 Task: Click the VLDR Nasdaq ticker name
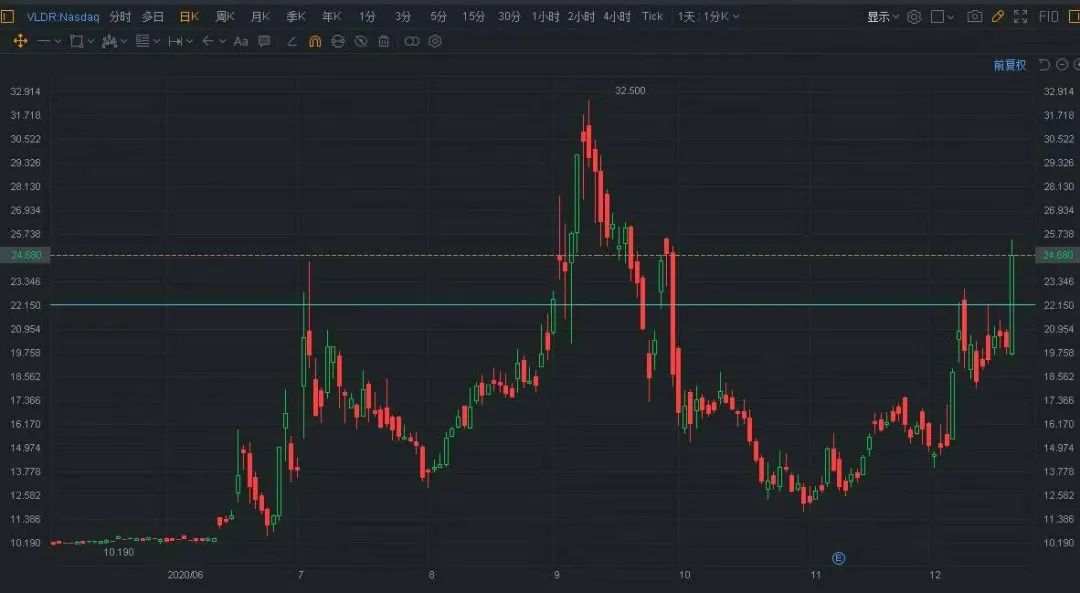[x=63, y=17]
